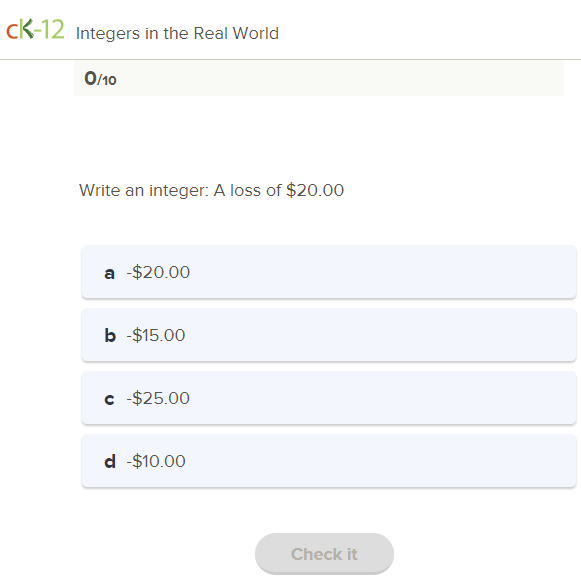This screenshot has height=578, width=581.
Task: Click the $20.00 amount in the question
Action: tap(315, 190)
